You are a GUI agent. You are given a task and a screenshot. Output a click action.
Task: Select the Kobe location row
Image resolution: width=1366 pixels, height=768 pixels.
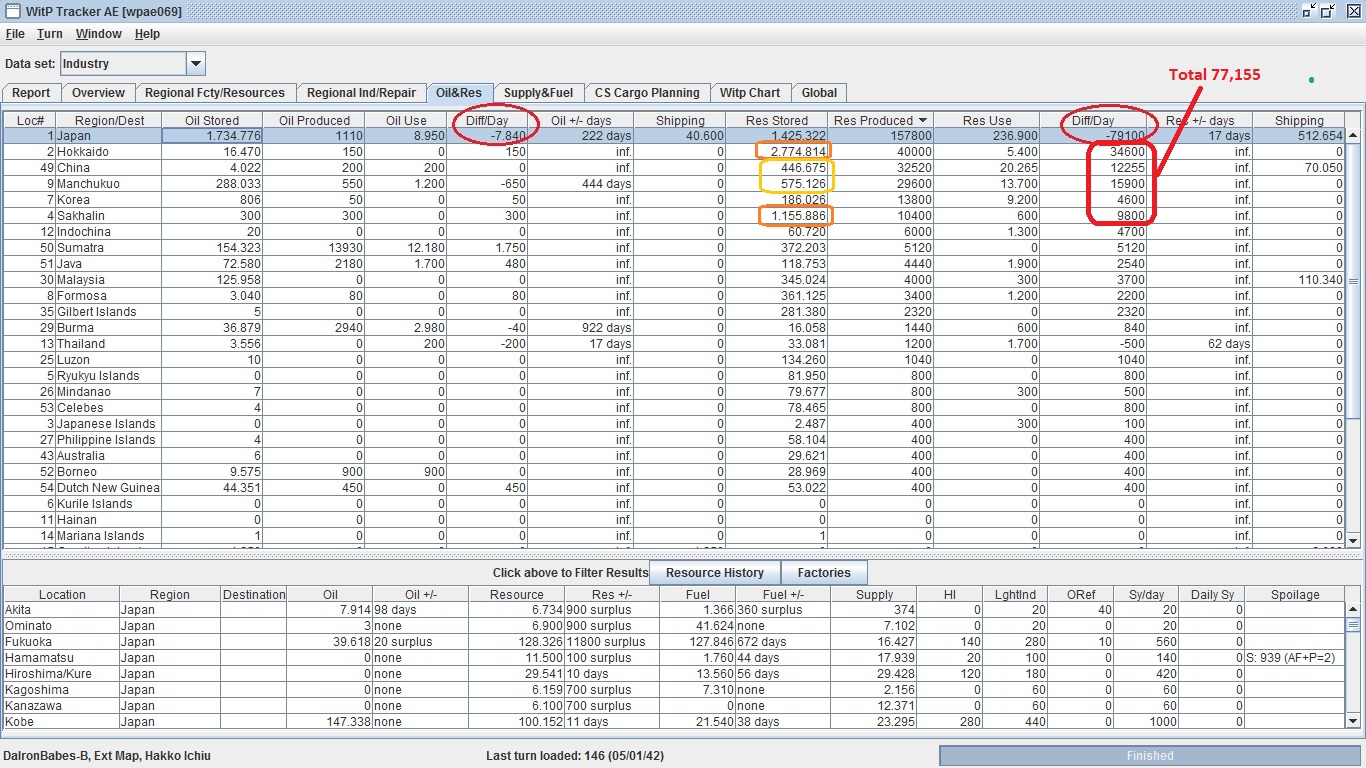[674, 722]
